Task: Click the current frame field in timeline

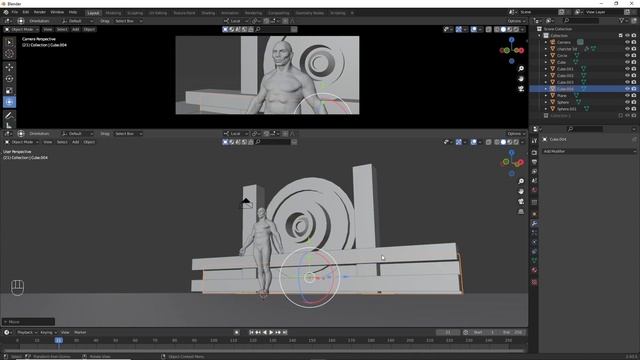Action: click(x=448, y=332)
